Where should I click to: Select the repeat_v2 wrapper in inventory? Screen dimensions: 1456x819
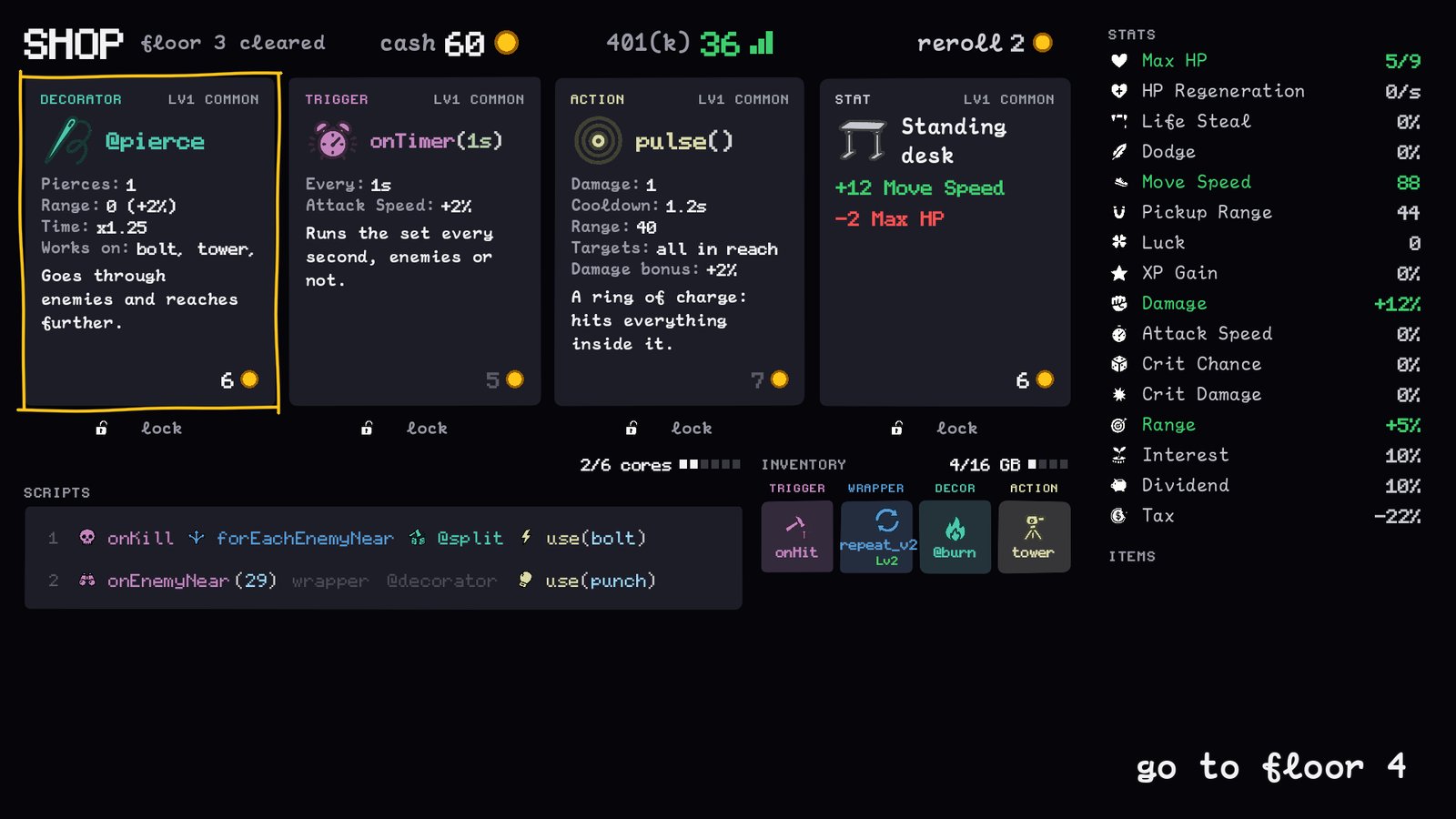point(876,537)
